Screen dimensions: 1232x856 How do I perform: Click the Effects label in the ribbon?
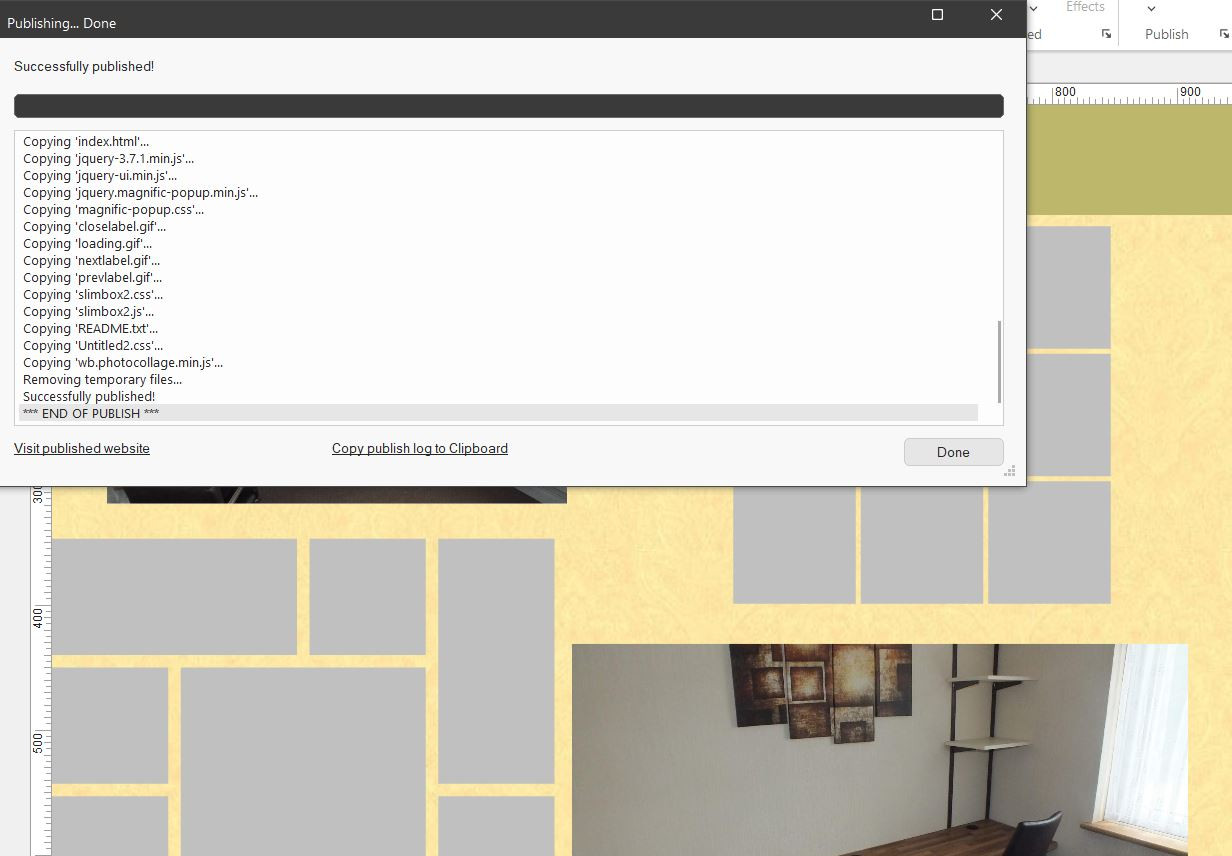point(1085,7)
